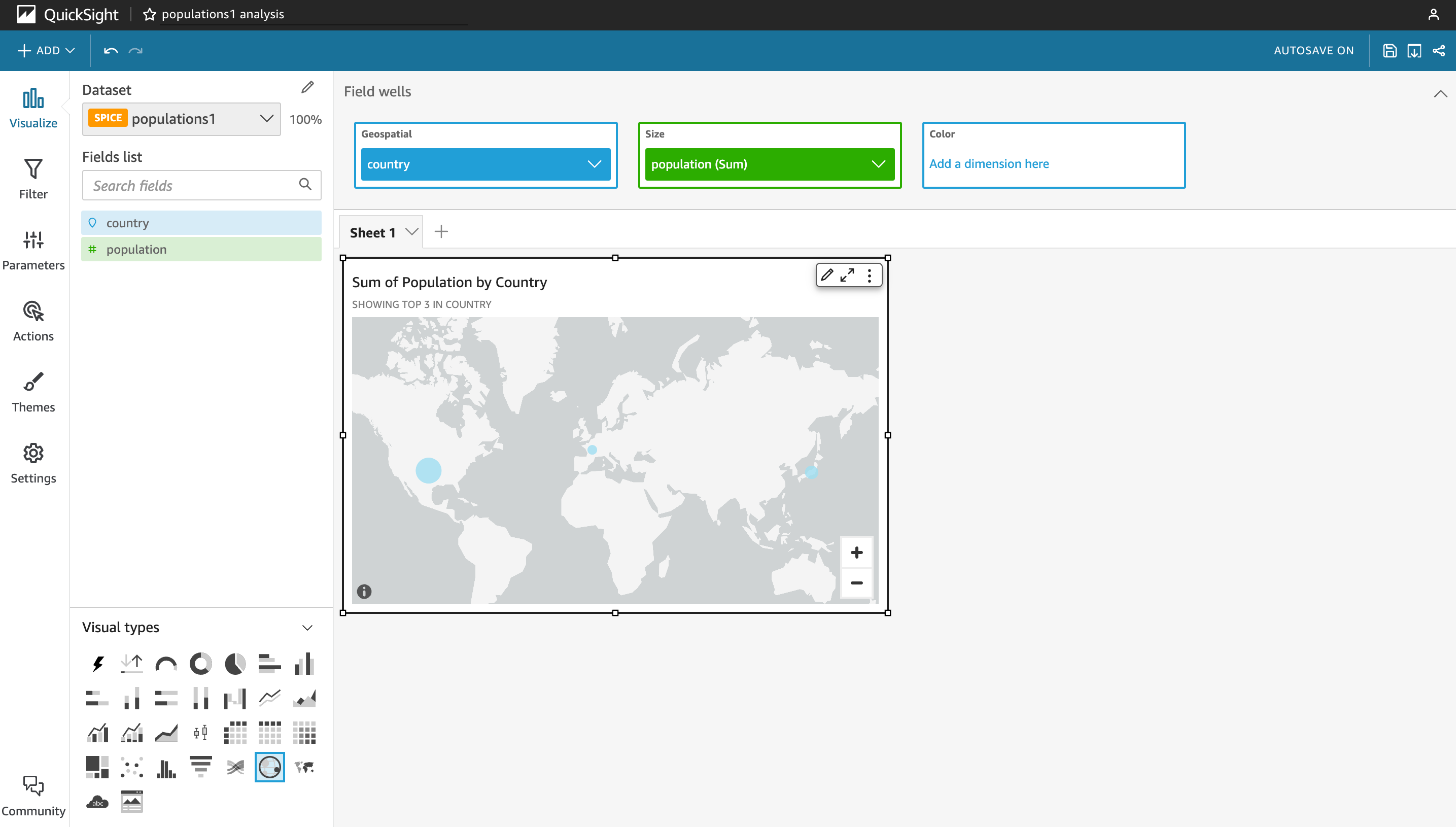Open the Themes panel
This screenshot has width=1456, height=827.
coord(33,392)
